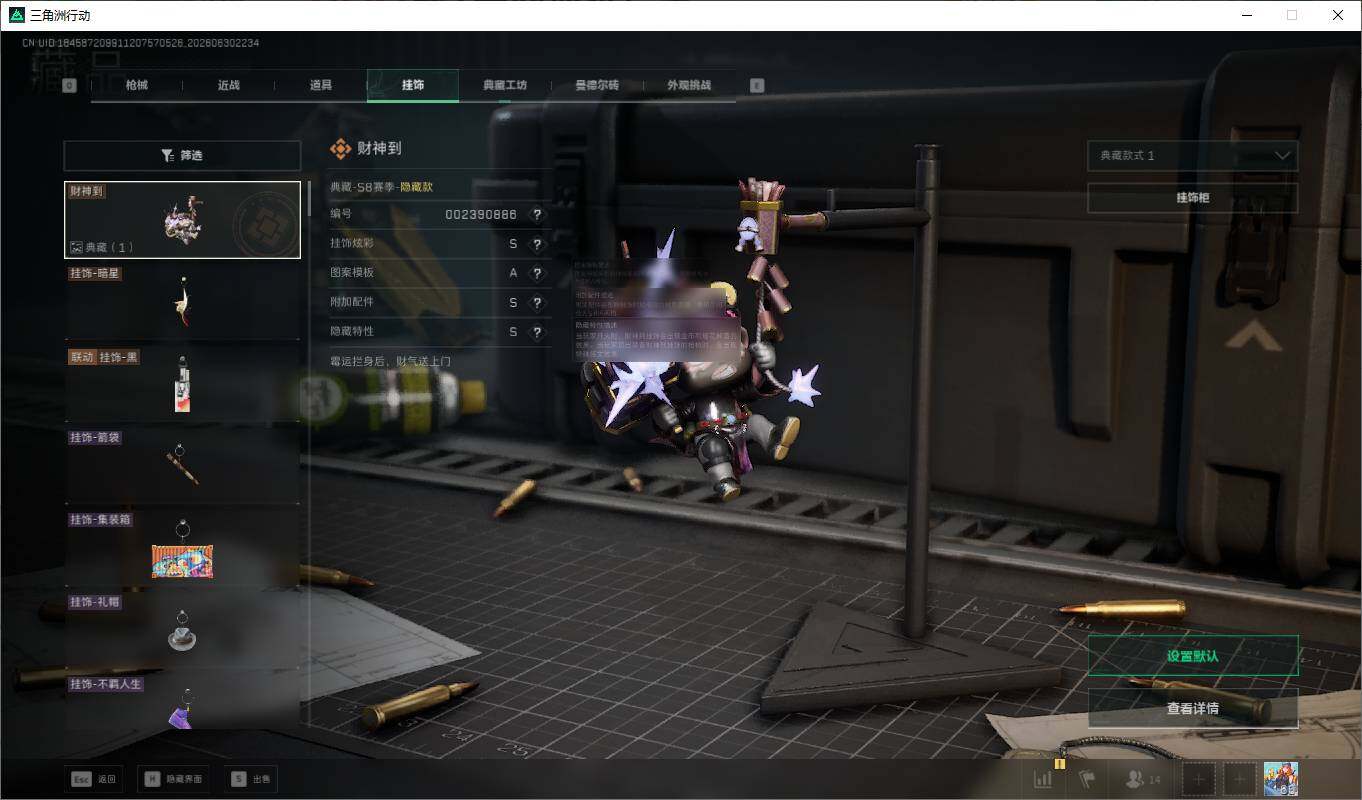Click the help icon beside 图案模板

(537, 273)
